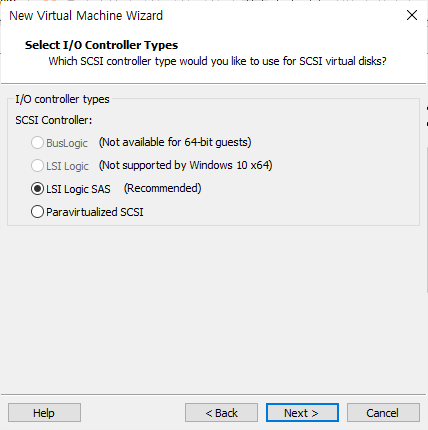The image size is (428, 430).
Task: Open Help for the wizard
Action: pyautogui.click(x=44, y=413)
